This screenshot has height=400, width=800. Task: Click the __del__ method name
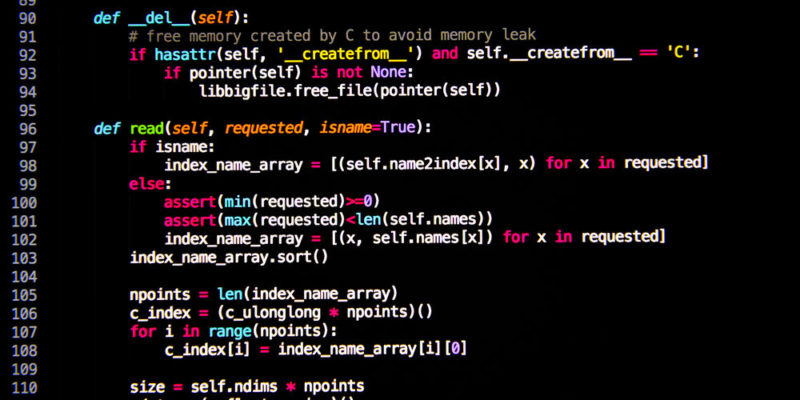click(158, 18)
